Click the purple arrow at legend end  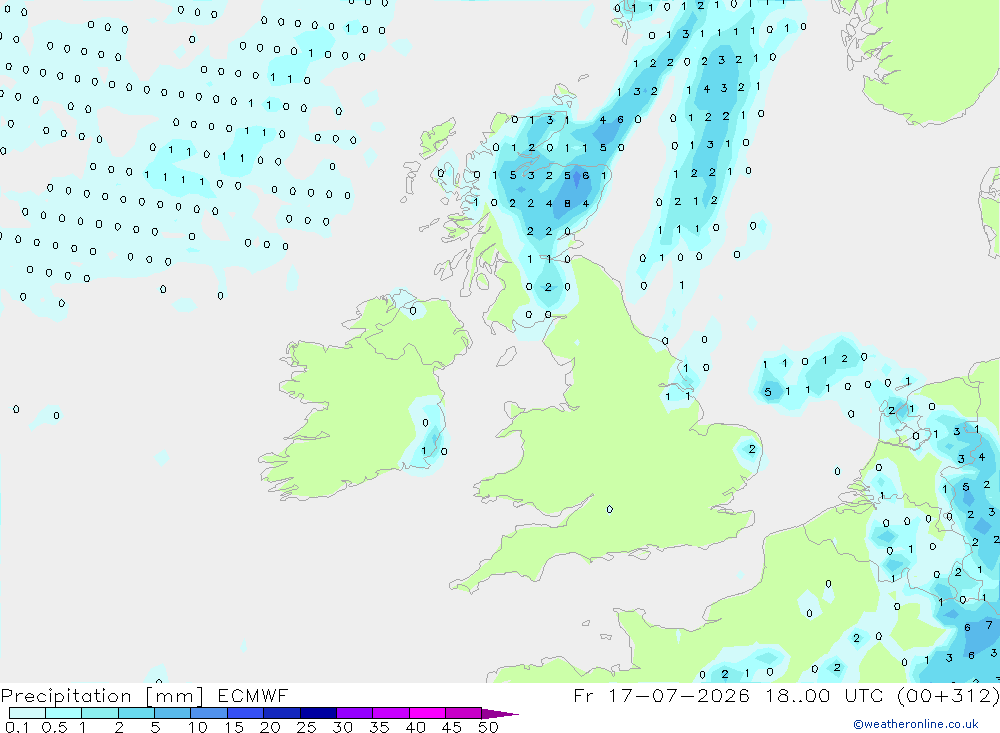point(499,713)
